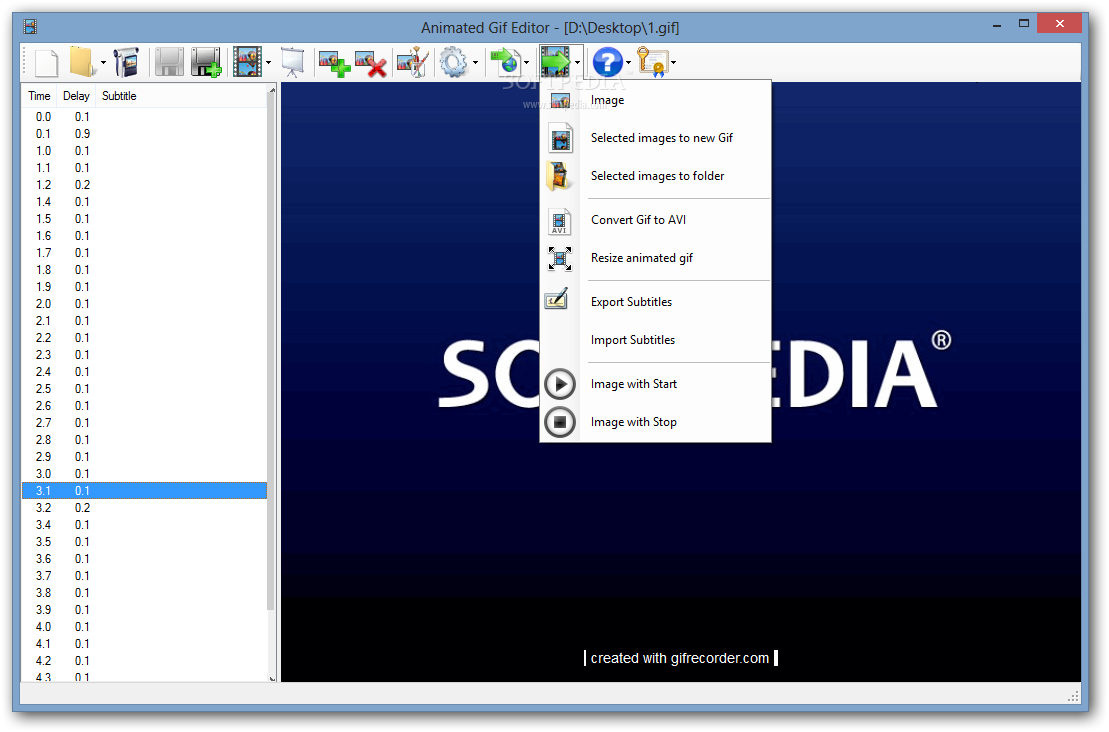The width and height of the screenshot is (1109, 732).
Task: Click the film strip animation icon
Action: [x=248, y=62]
